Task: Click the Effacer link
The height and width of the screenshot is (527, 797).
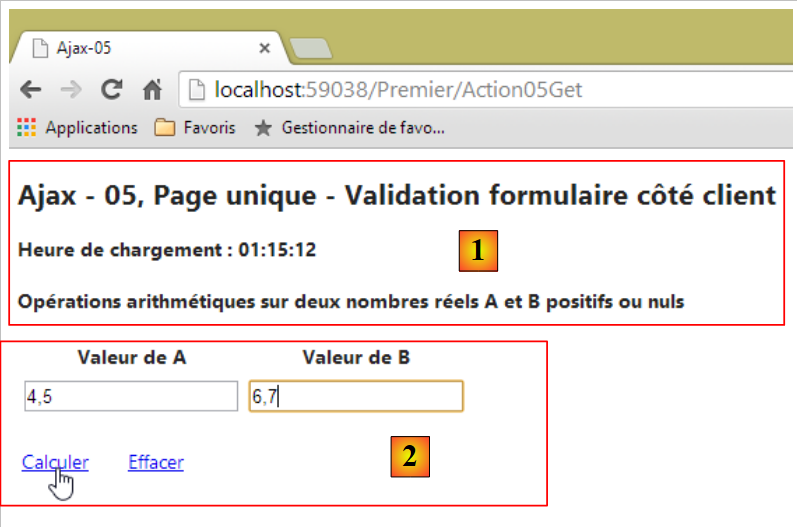Action: pos(155,462)
